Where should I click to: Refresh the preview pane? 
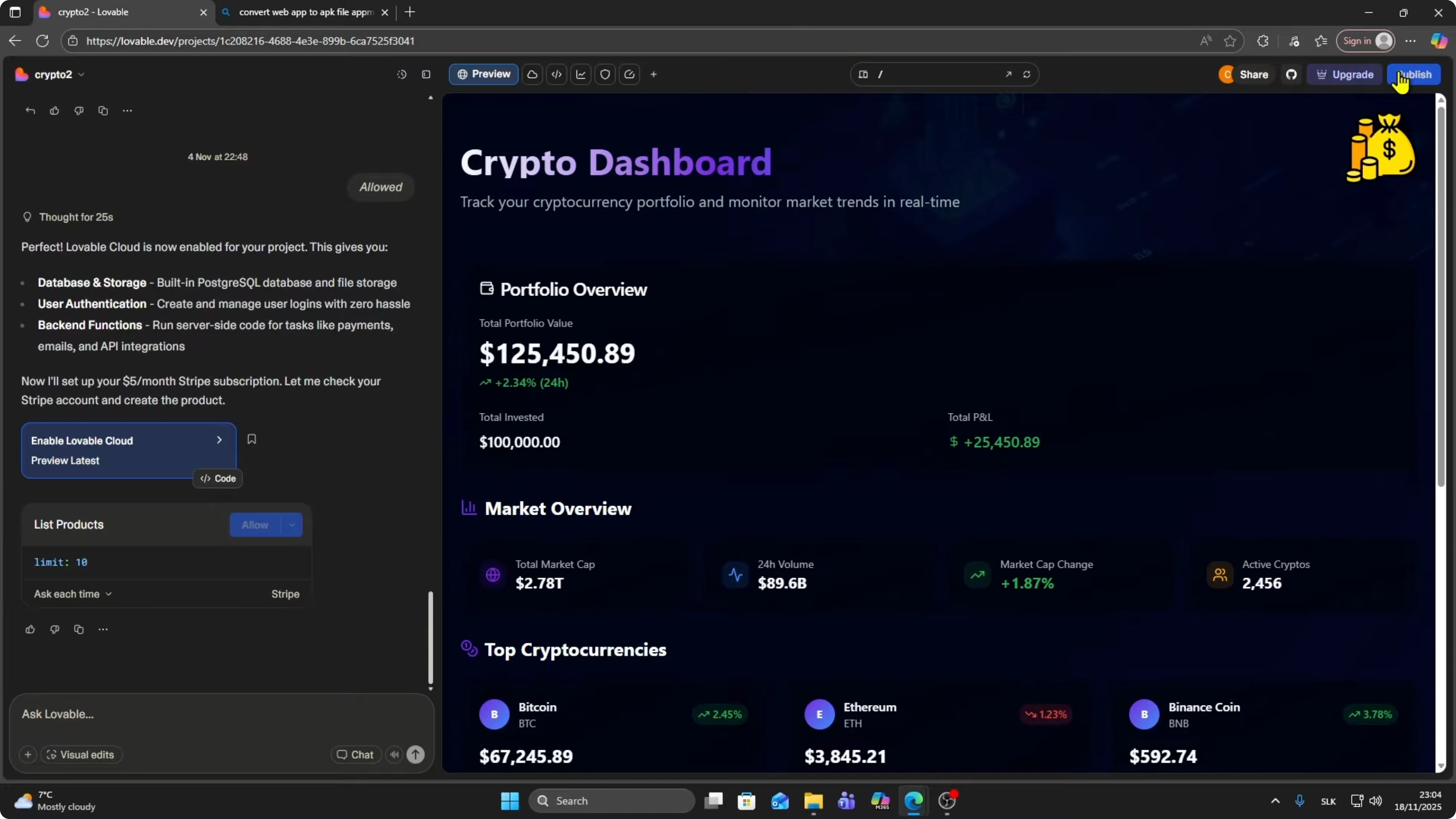point(1026,74)
